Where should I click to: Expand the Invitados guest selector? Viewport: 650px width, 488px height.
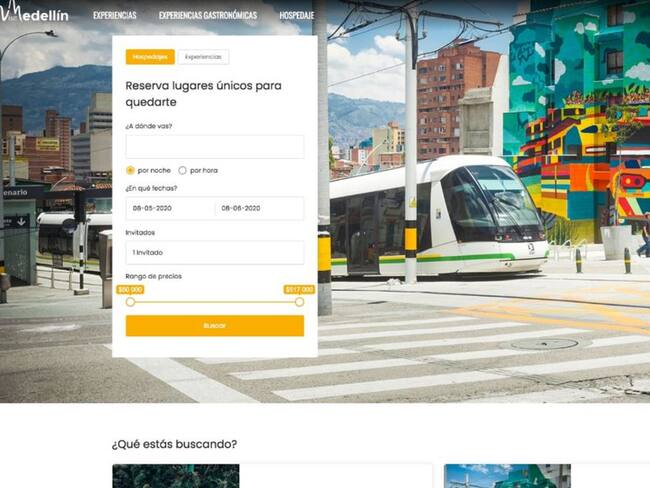214,252
